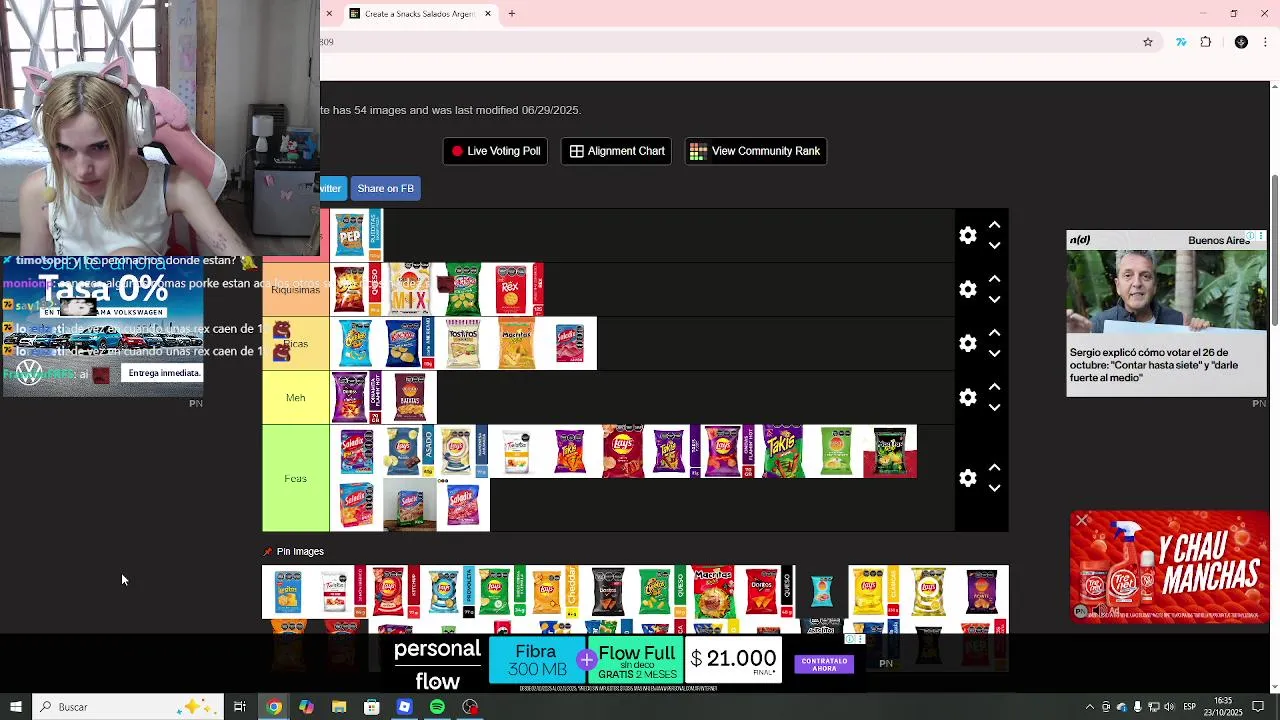Open the Alignment Chart

click(616, 151)
